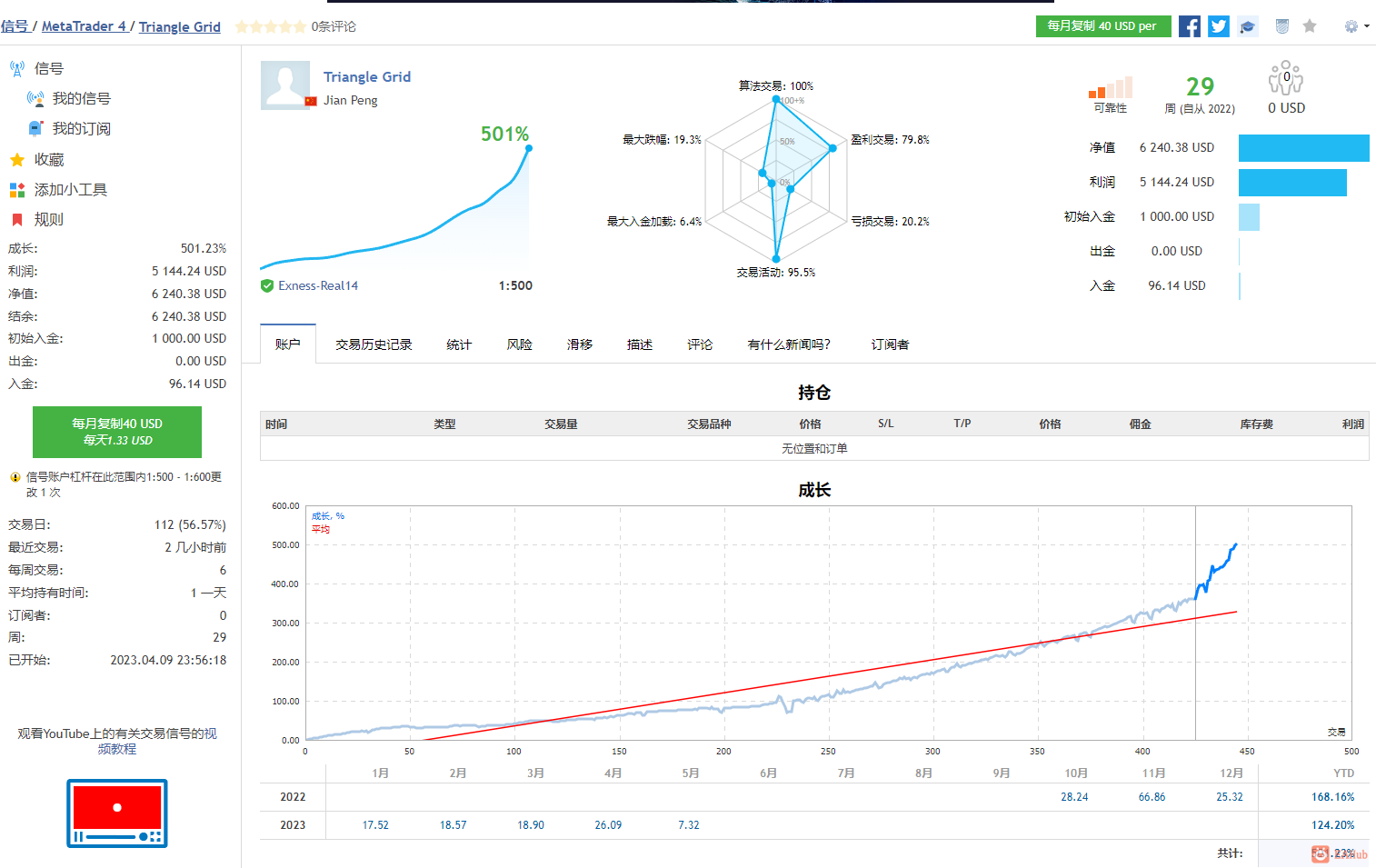Viewport: 1376px width, 868px height.
Task: Click the 交易量 column header
Action: (562, 424)
